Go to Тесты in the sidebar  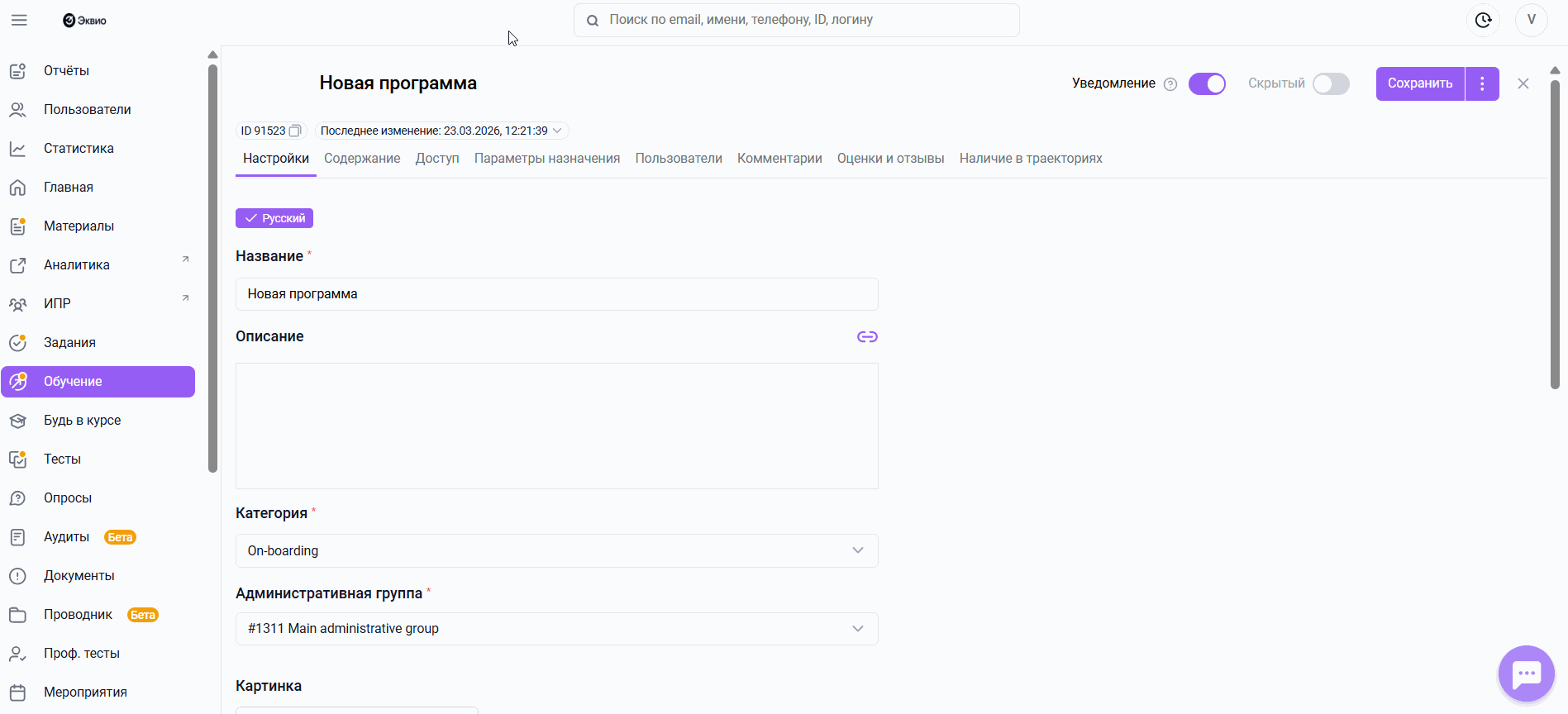(x=62, y=459)
